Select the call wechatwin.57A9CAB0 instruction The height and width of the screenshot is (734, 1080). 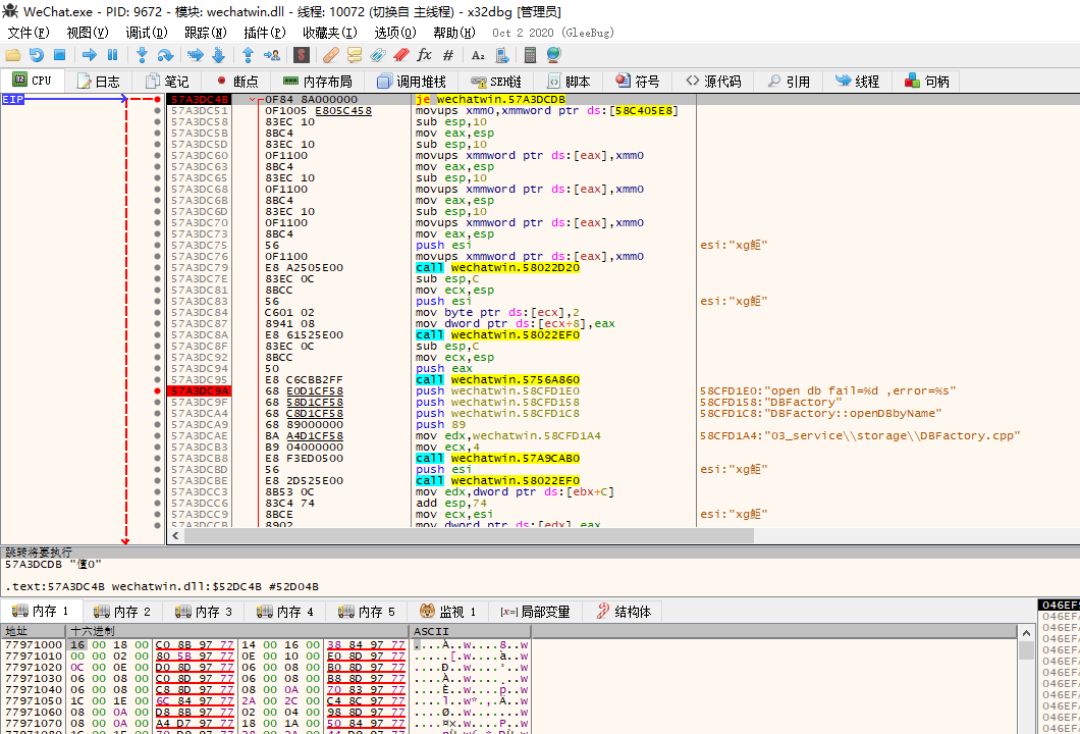point(497,458)
